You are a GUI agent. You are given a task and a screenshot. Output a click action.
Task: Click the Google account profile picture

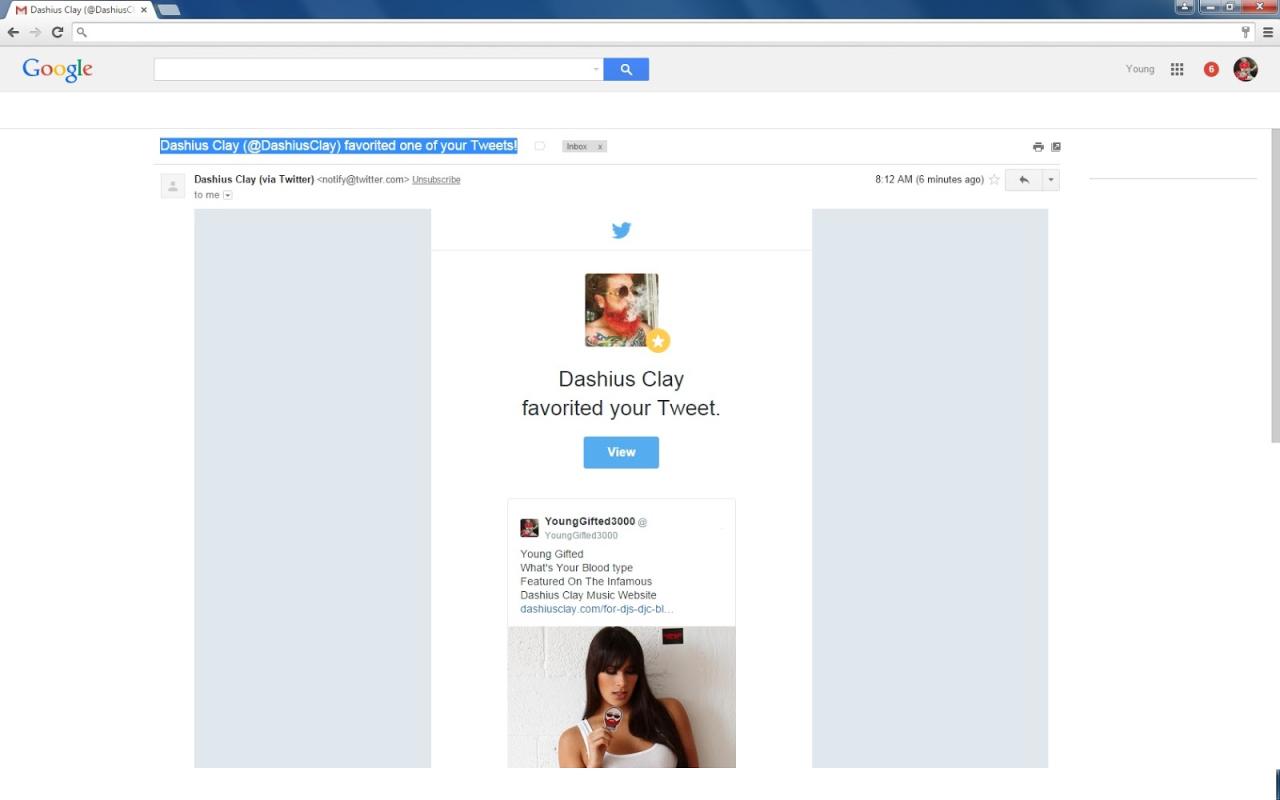pyautogui.click(x=1245, y=69)
